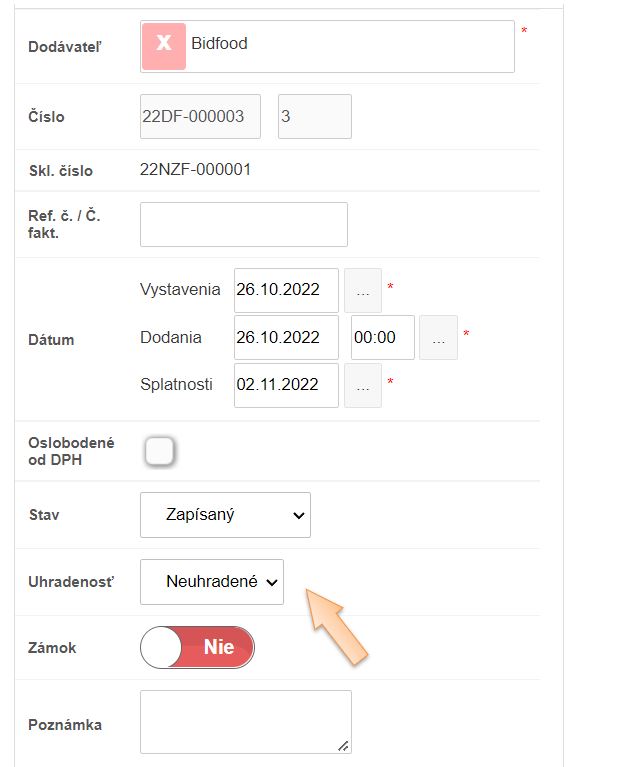Remove the Bidfood supplier with the X icon

point(164,46)
